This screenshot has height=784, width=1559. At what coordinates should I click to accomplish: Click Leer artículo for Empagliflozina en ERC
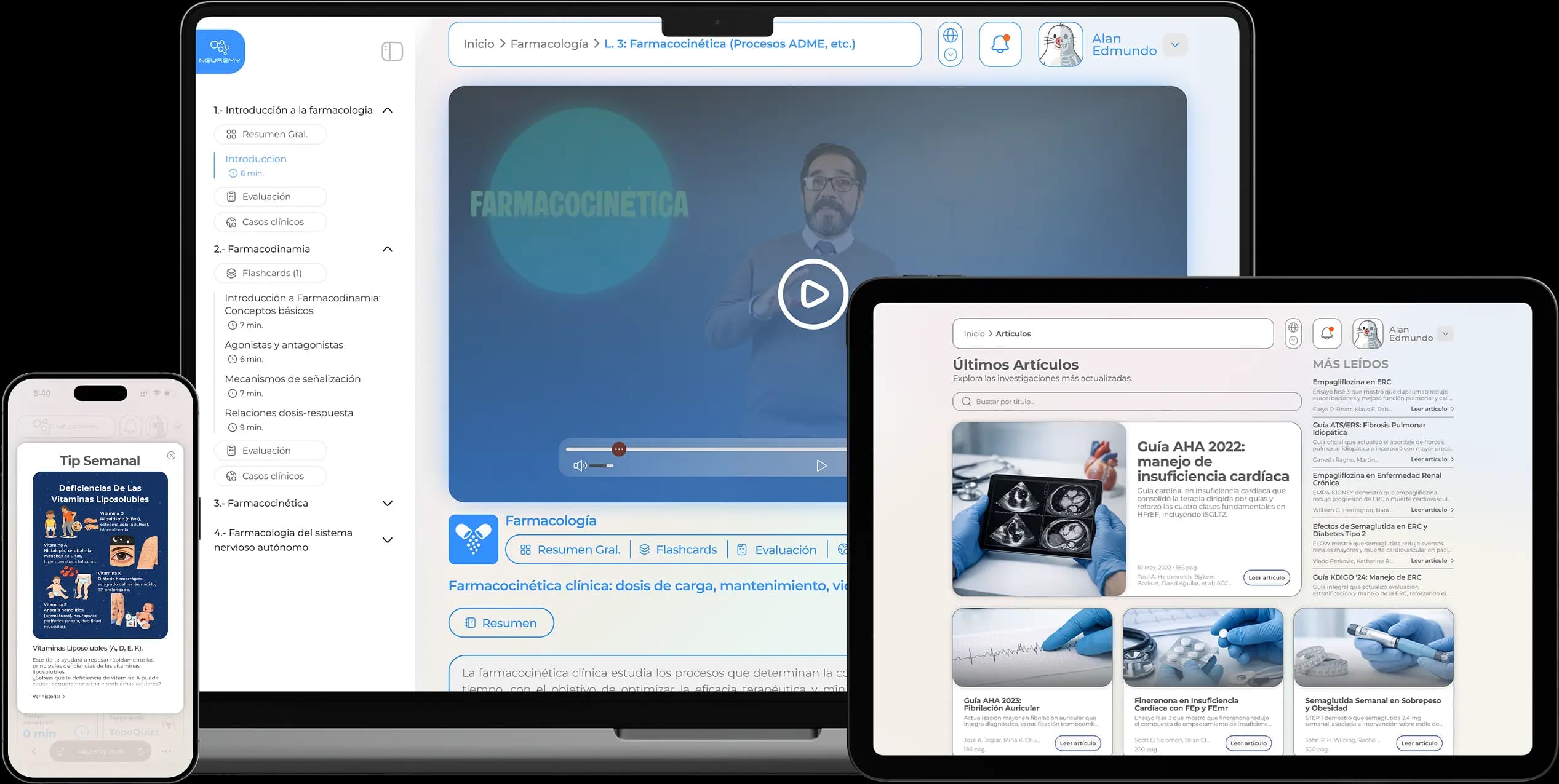[1432, 409]
